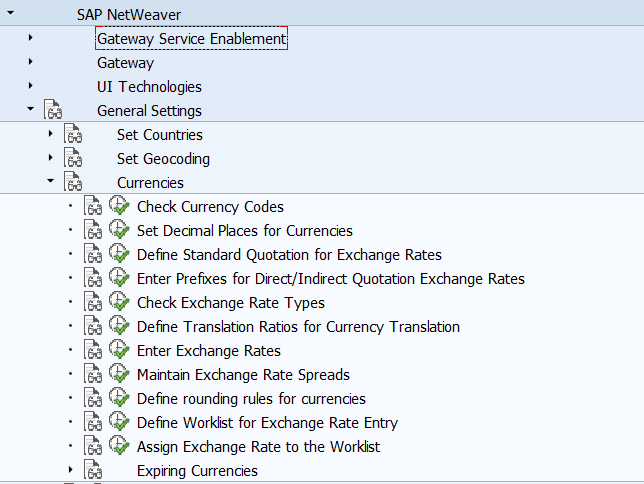Open documentation icon for General Settings
Viewport: 644px width, 484px height.
click(53, 109)
